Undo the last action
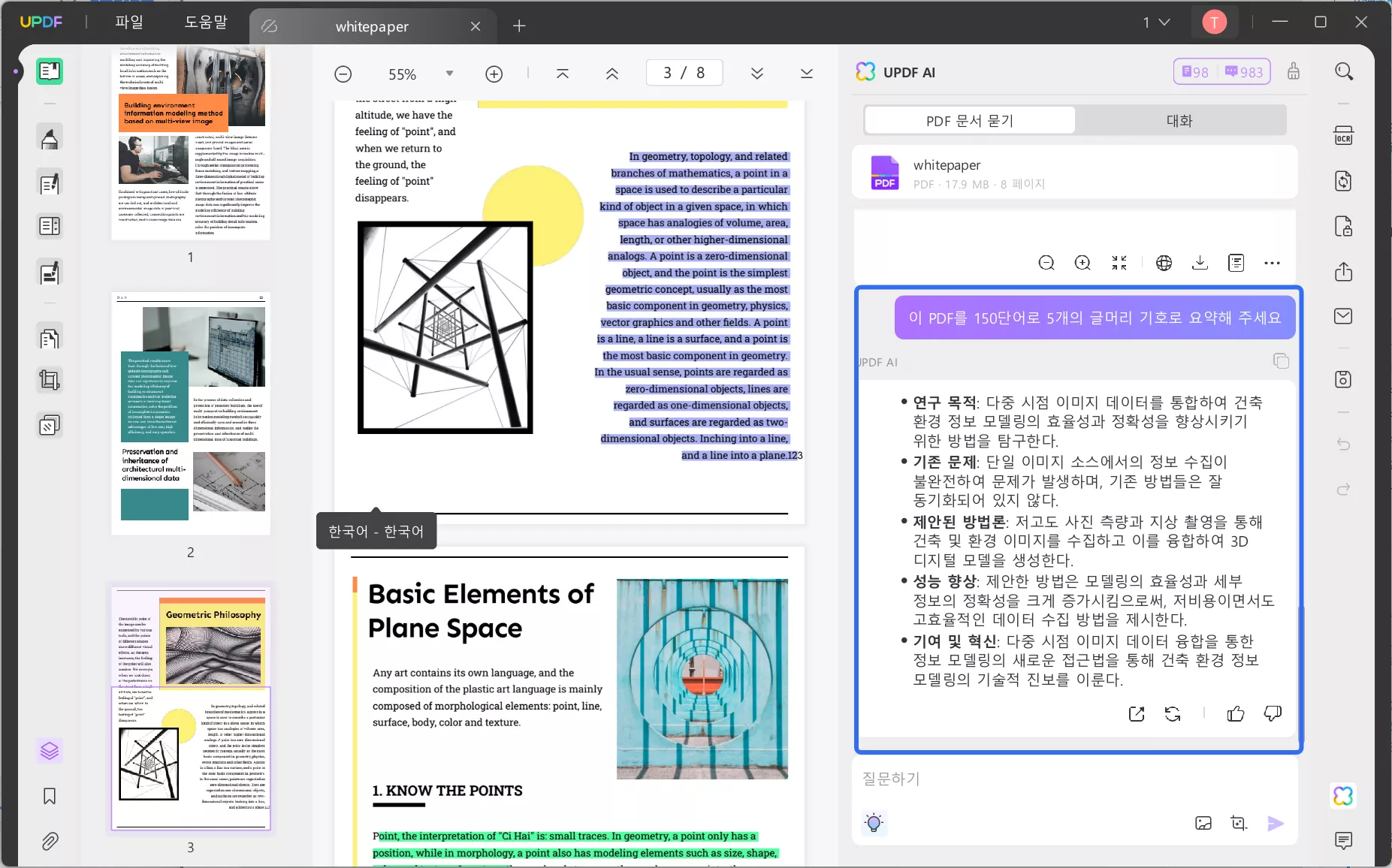 1344,445
